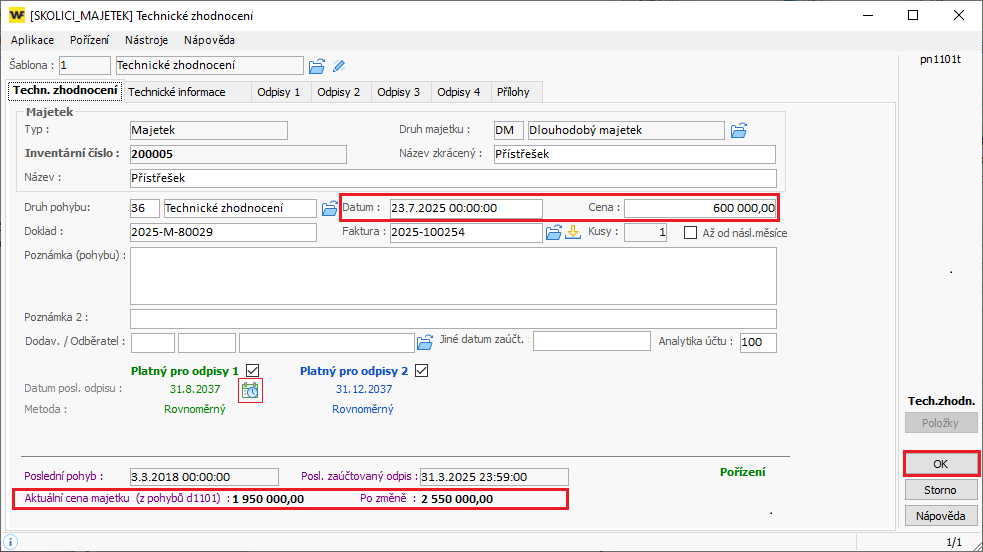This screenshot has height=552, width=983.
Task: Click the Faktura field 2025-100254
Action: click(466, 232)
